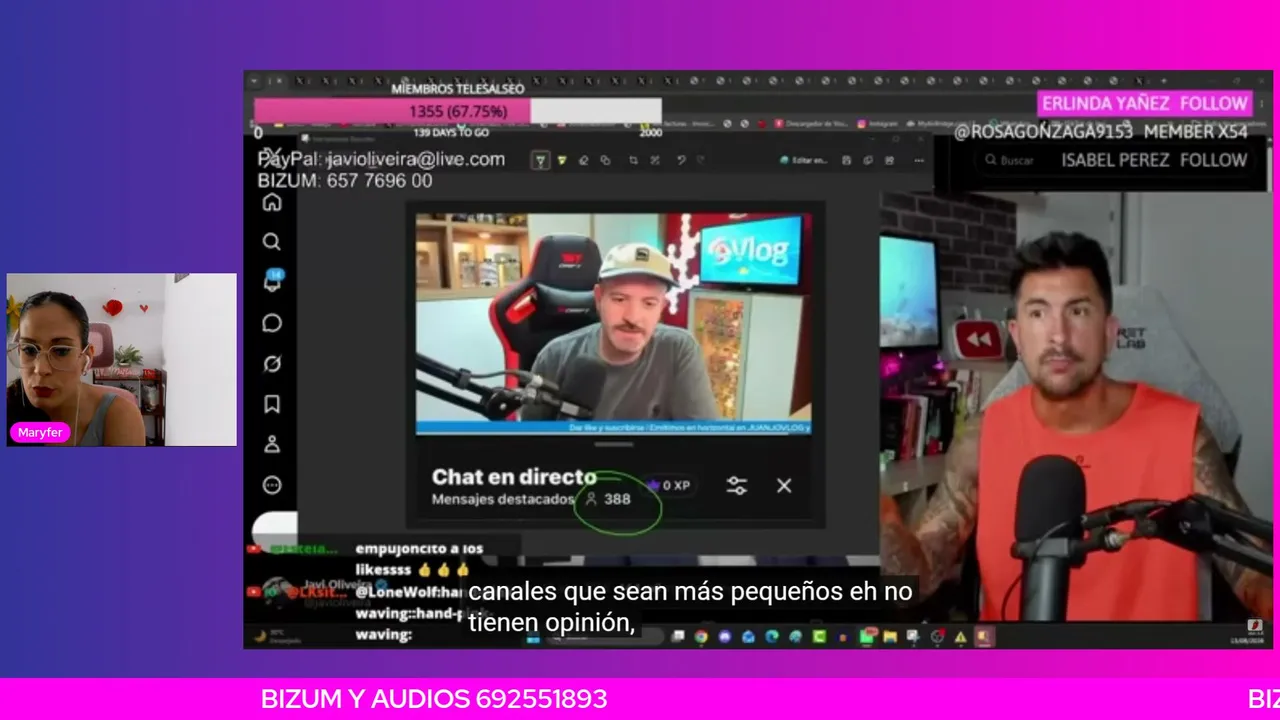Click the '139 DAYS TO GO' label
This screenshot has width=1280, height=720.
(x=451, y=132)
